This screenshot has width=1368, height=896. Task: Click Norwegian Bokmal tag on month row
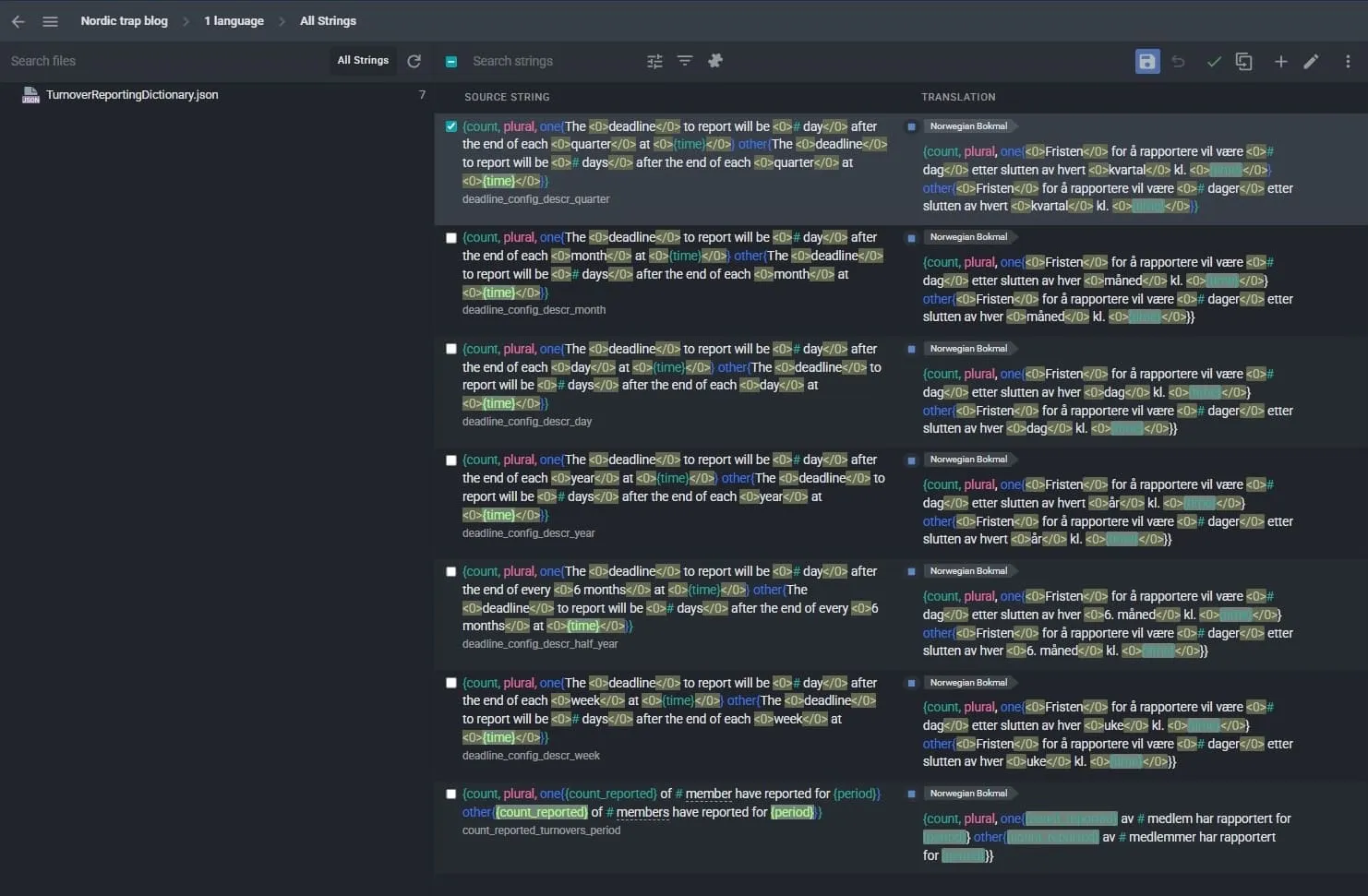pos(969,237)
